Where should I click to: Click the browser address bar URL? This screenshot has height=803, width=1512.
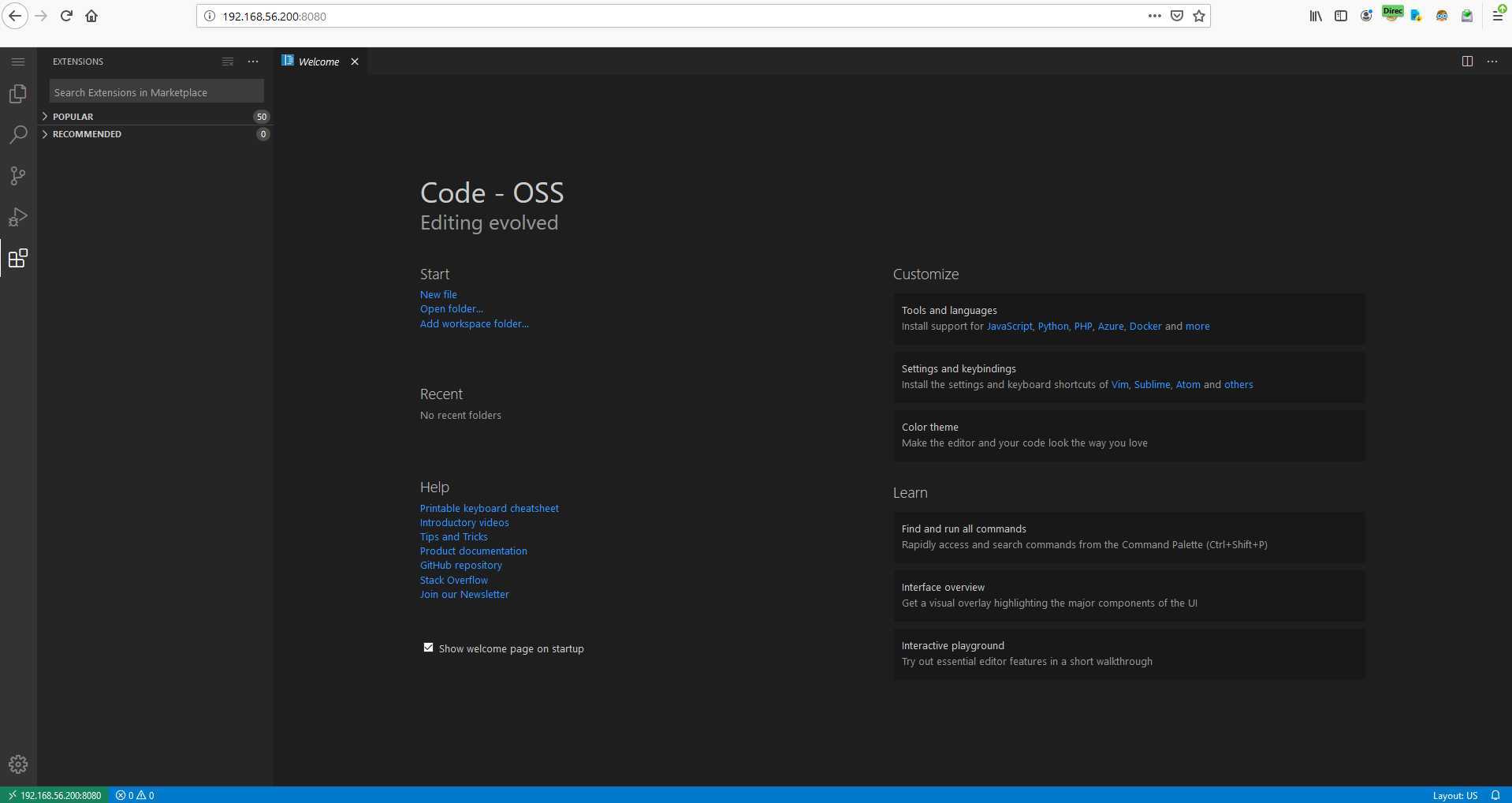[274, 16]
